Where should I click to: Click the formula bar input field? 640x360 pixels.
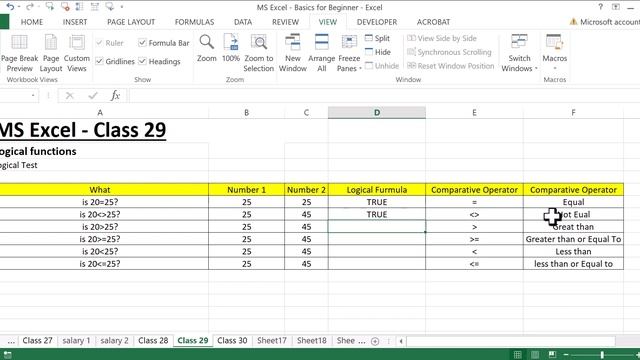click(384, 96)
